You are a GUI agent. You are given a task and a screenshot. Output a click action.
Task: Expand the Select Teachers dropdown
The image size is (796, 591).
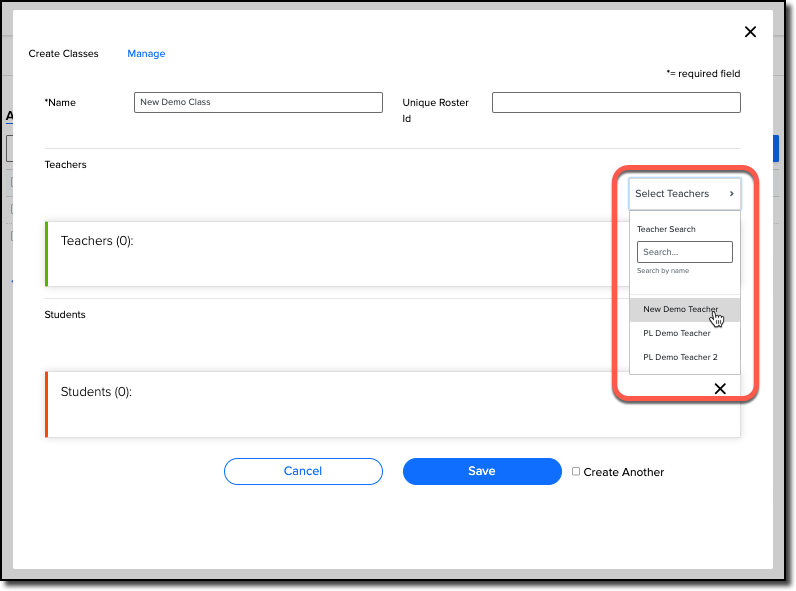pos(684,193)
